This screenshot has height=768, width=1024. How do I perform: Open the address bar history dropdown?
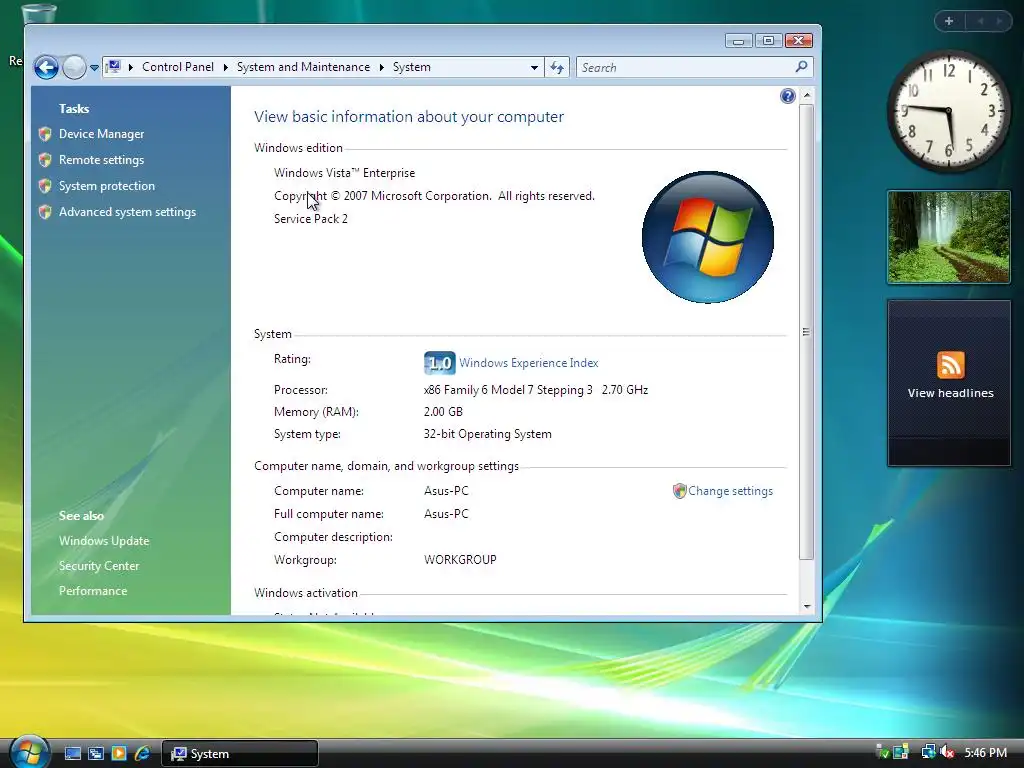(x=534, y=67)
